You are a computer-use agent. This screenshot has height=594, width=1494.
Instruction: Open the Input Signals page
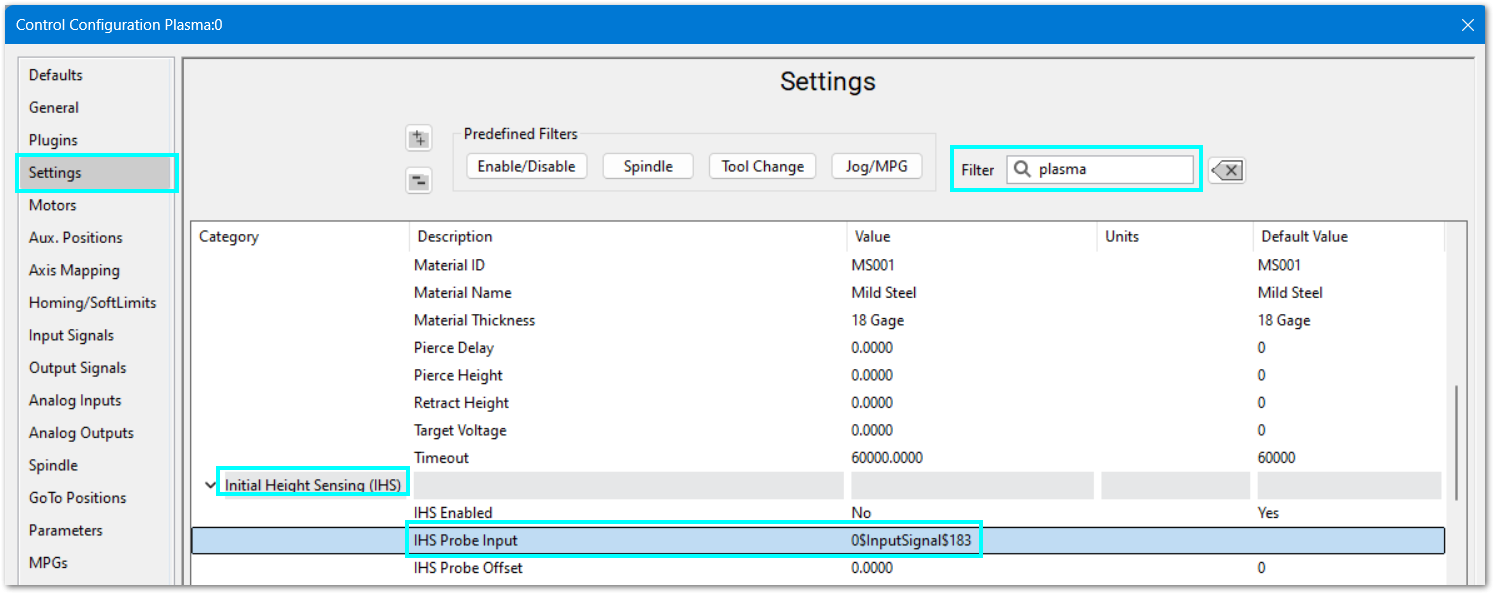tap(71, 335)
